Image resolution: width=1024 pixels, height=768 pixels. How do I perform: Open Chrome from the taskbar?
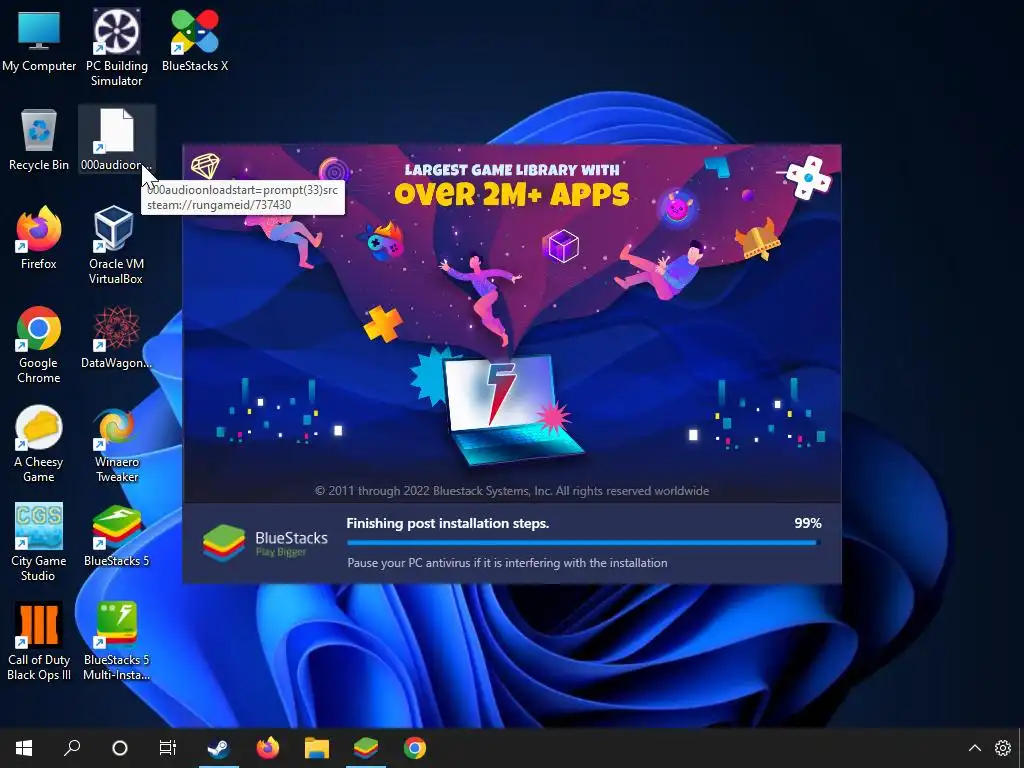click(x=415, y=748)
